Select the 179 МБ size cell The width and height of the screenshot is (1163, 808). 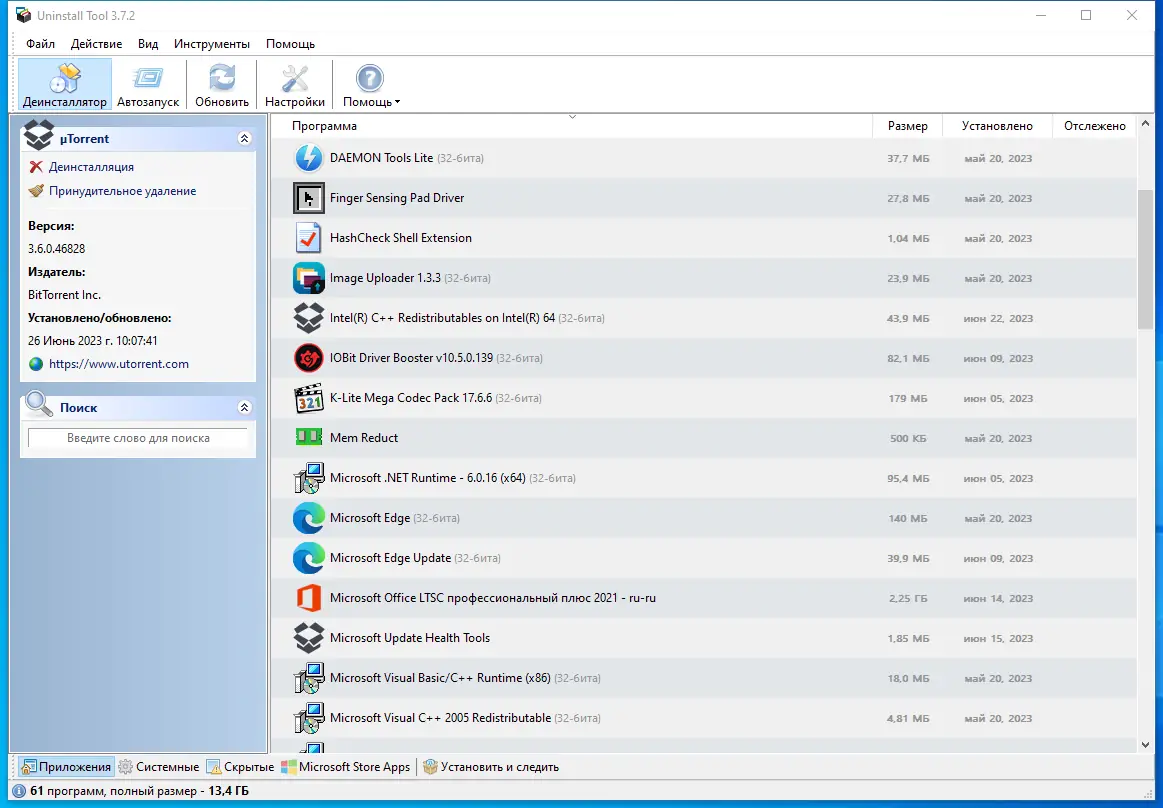908,398
